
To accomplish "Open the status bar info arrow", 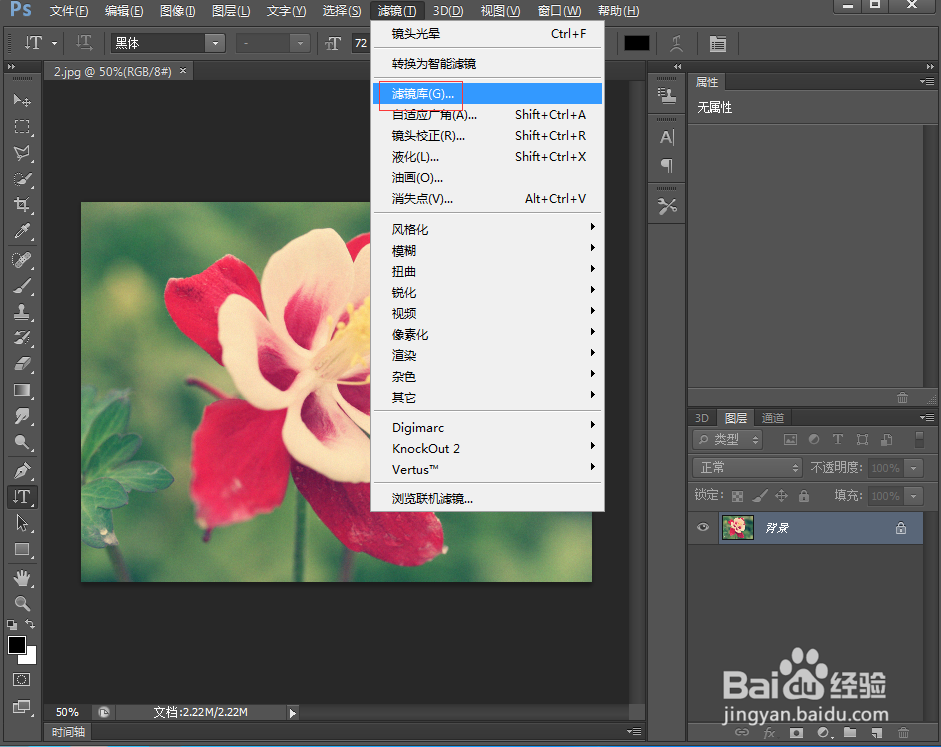I will coord(292,713).
